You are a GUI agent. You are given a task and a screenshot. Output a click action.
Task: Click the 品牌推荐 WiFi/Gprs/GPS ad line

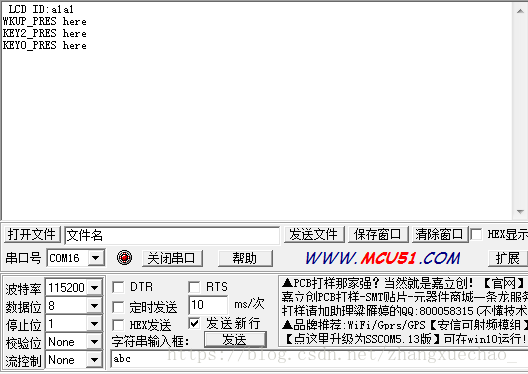point(404,325)
